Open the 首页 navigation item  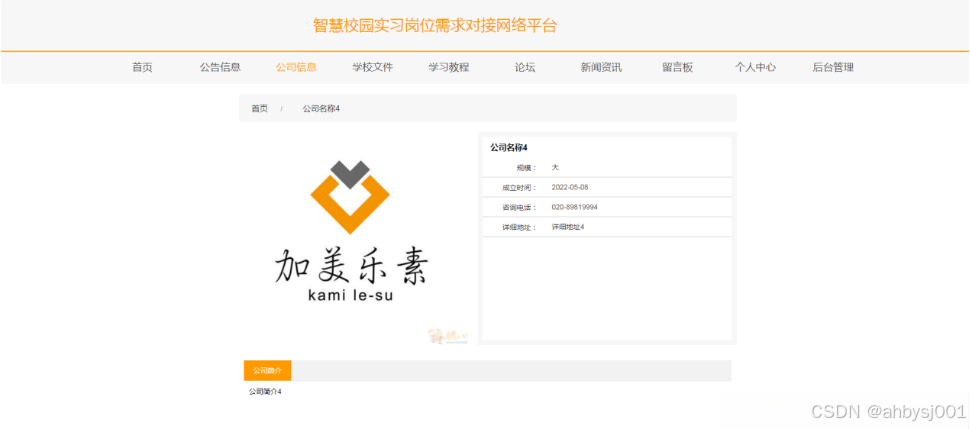(x=142, y=67)
